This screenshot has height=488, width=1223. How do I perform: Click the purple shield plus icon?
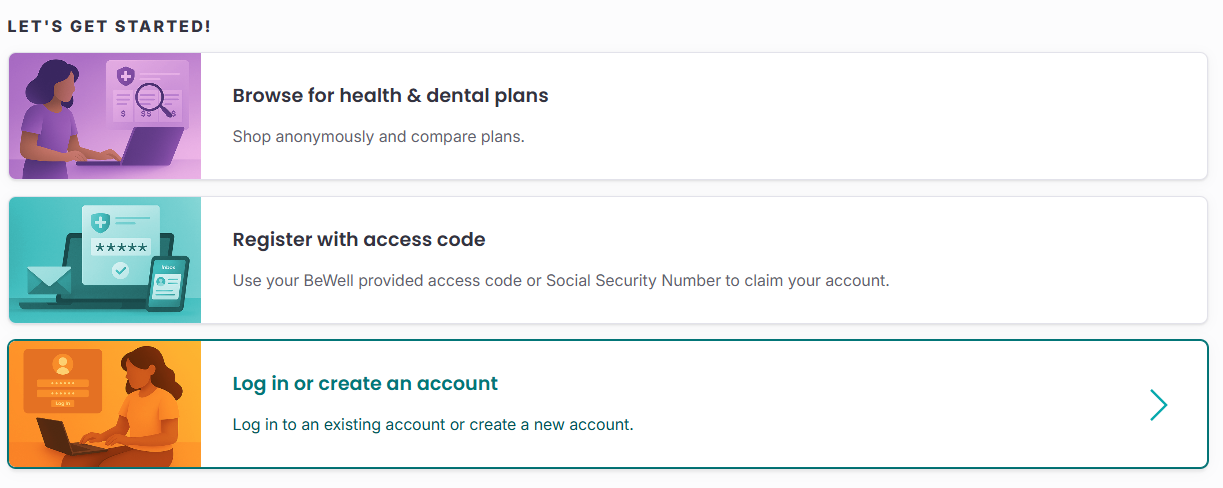126,75
